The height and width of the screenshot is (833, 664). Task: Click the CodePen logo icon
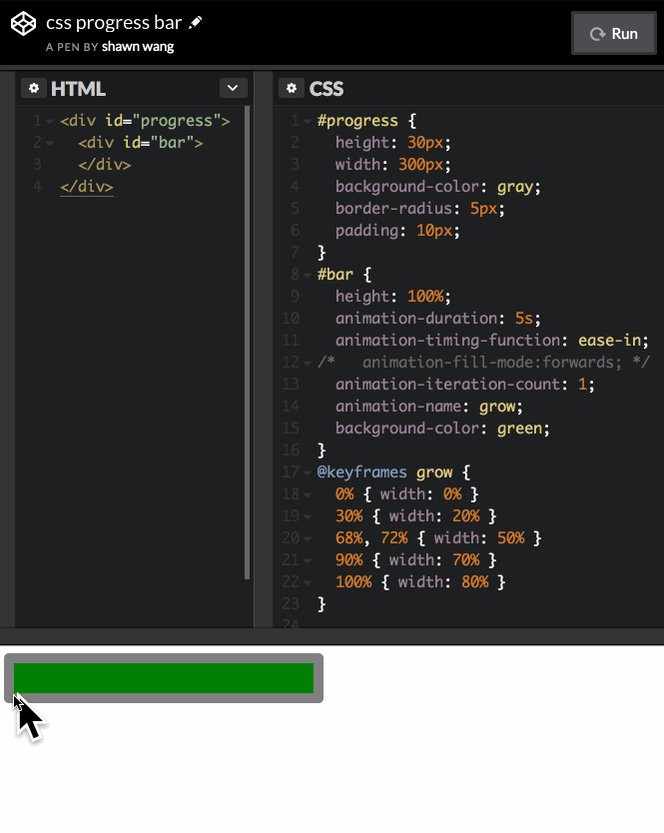click(x=23, y=24)
